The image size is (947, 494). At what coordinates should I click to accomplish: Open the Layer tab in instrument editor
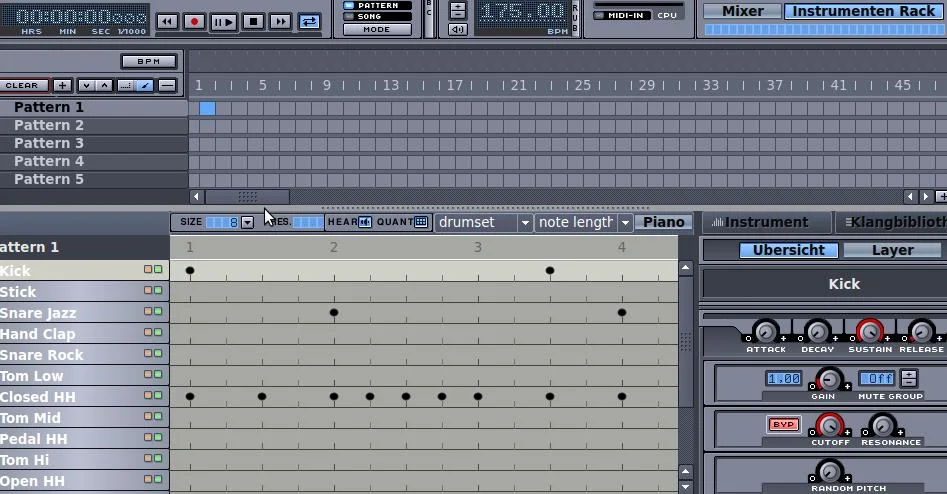tap(892, 250)
